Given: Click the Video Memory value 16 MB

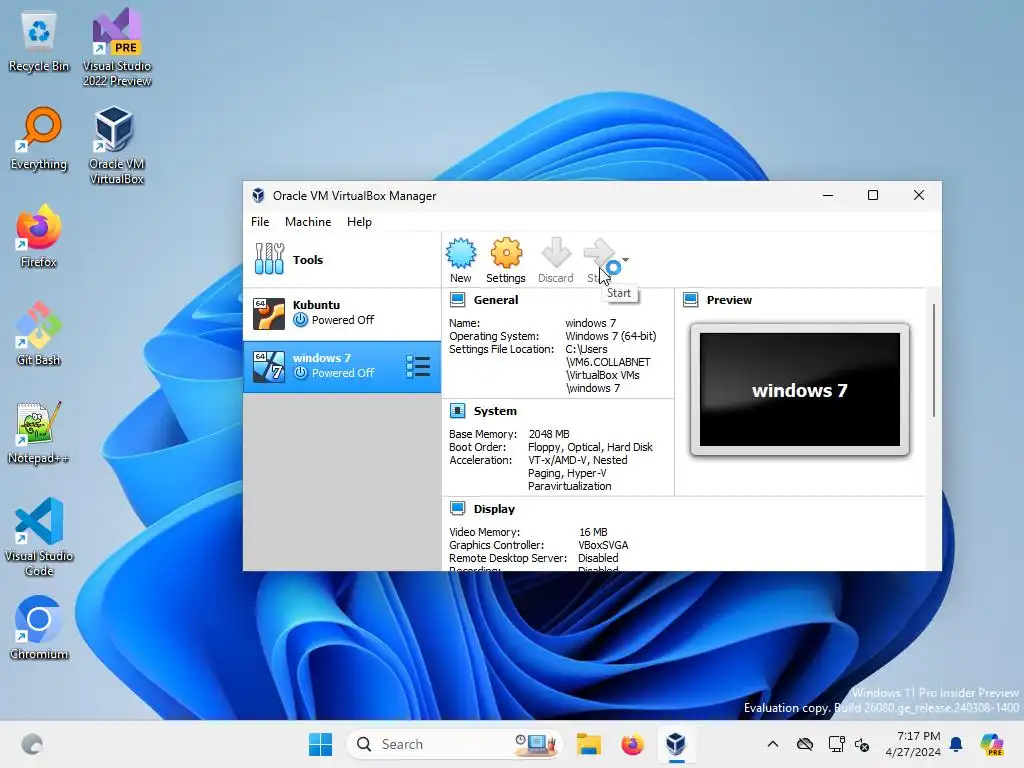Looking at the screenshot, I should pos(593,532).
